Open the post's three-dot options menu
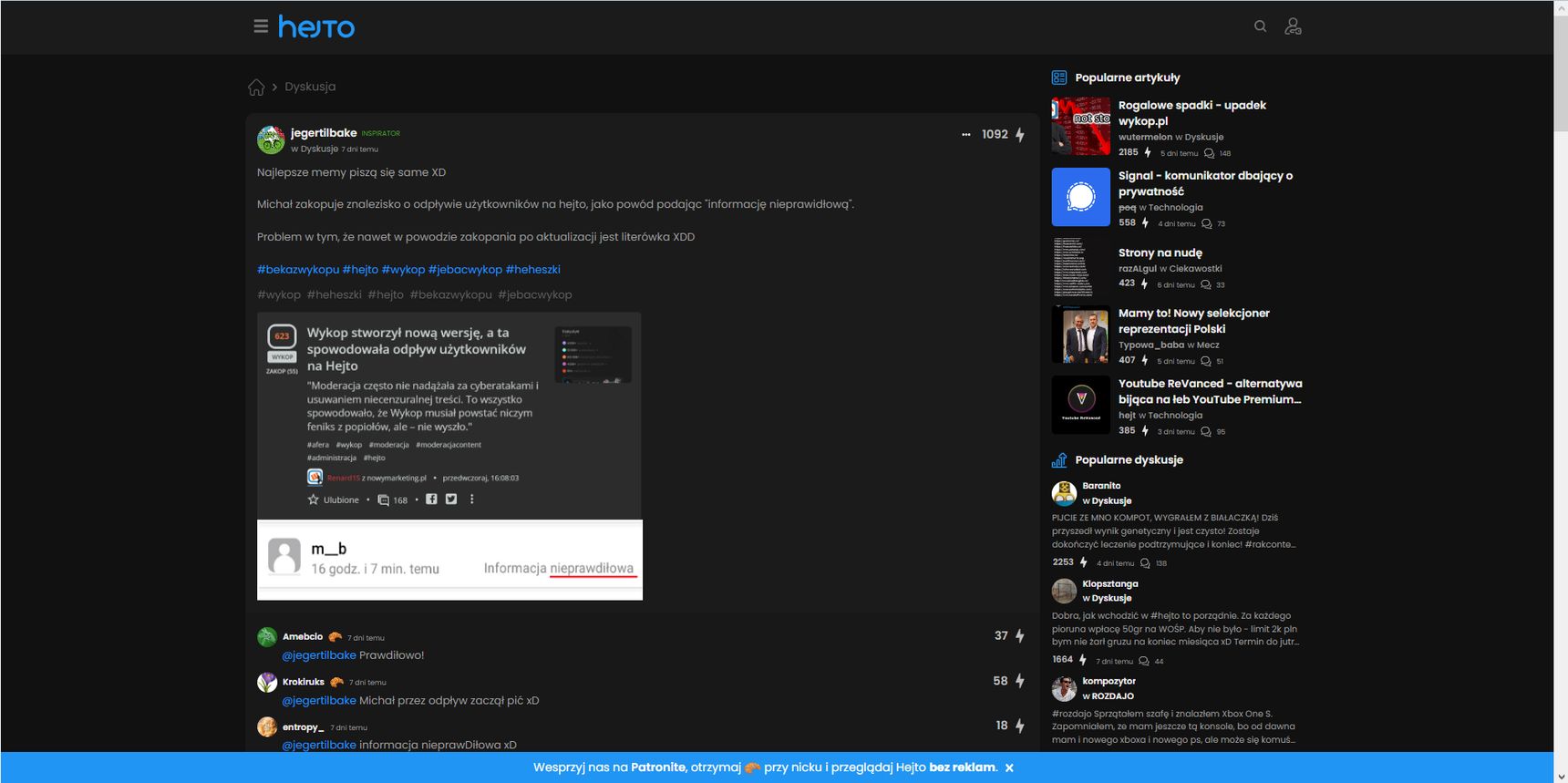Viewport: 1568px width, 783px height. click(x=966, y=135)
